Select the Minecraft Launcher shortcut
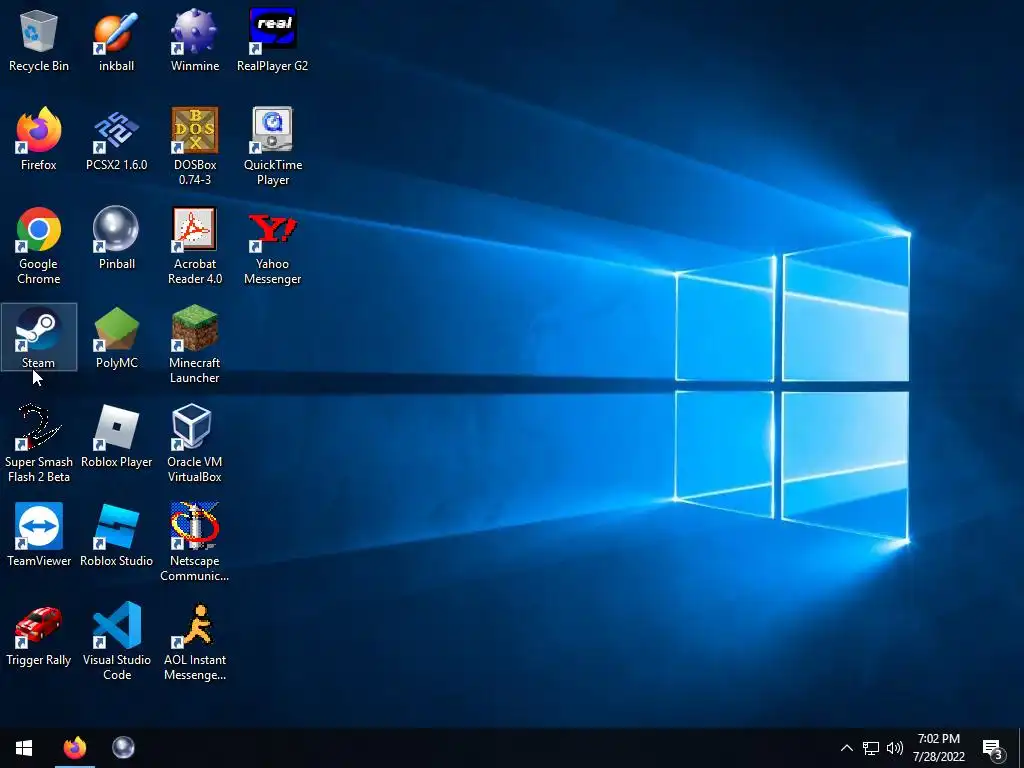The width and height of the screenshot is (1024, 768). pyautogui.click(x=195, y=345)
